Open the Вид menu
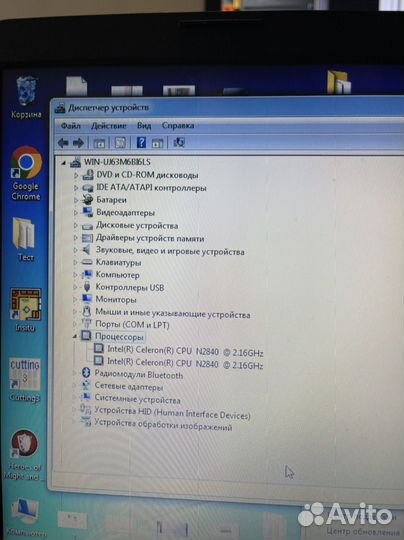 pos(144,126)
